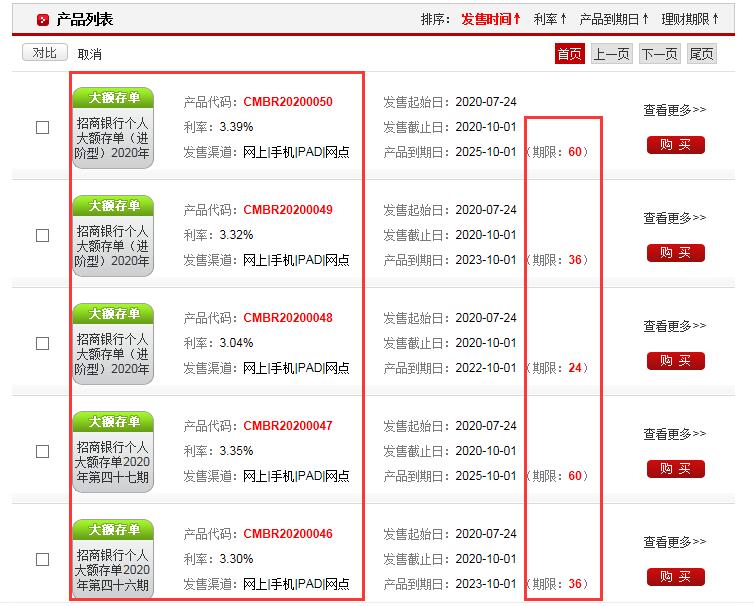
Task: Tick the checkbox for product CMBR20200048
Action: [43, 343]
